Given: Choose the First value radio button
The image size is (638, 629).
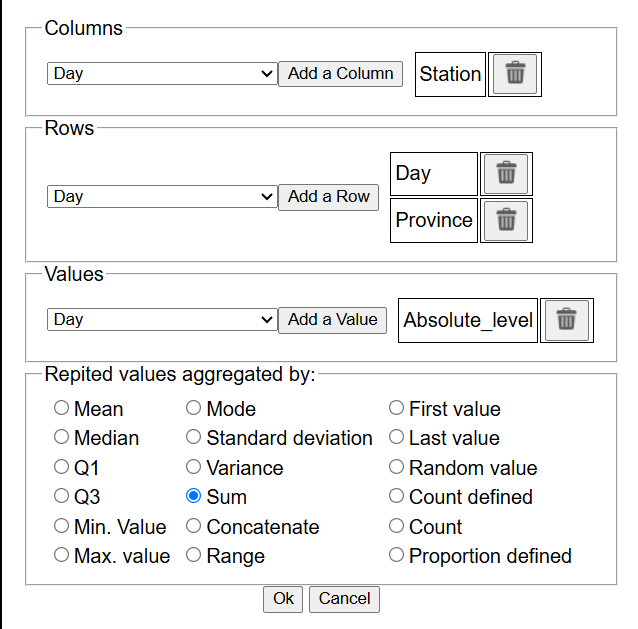Looking at the screenshot, I should pos(397,408).
